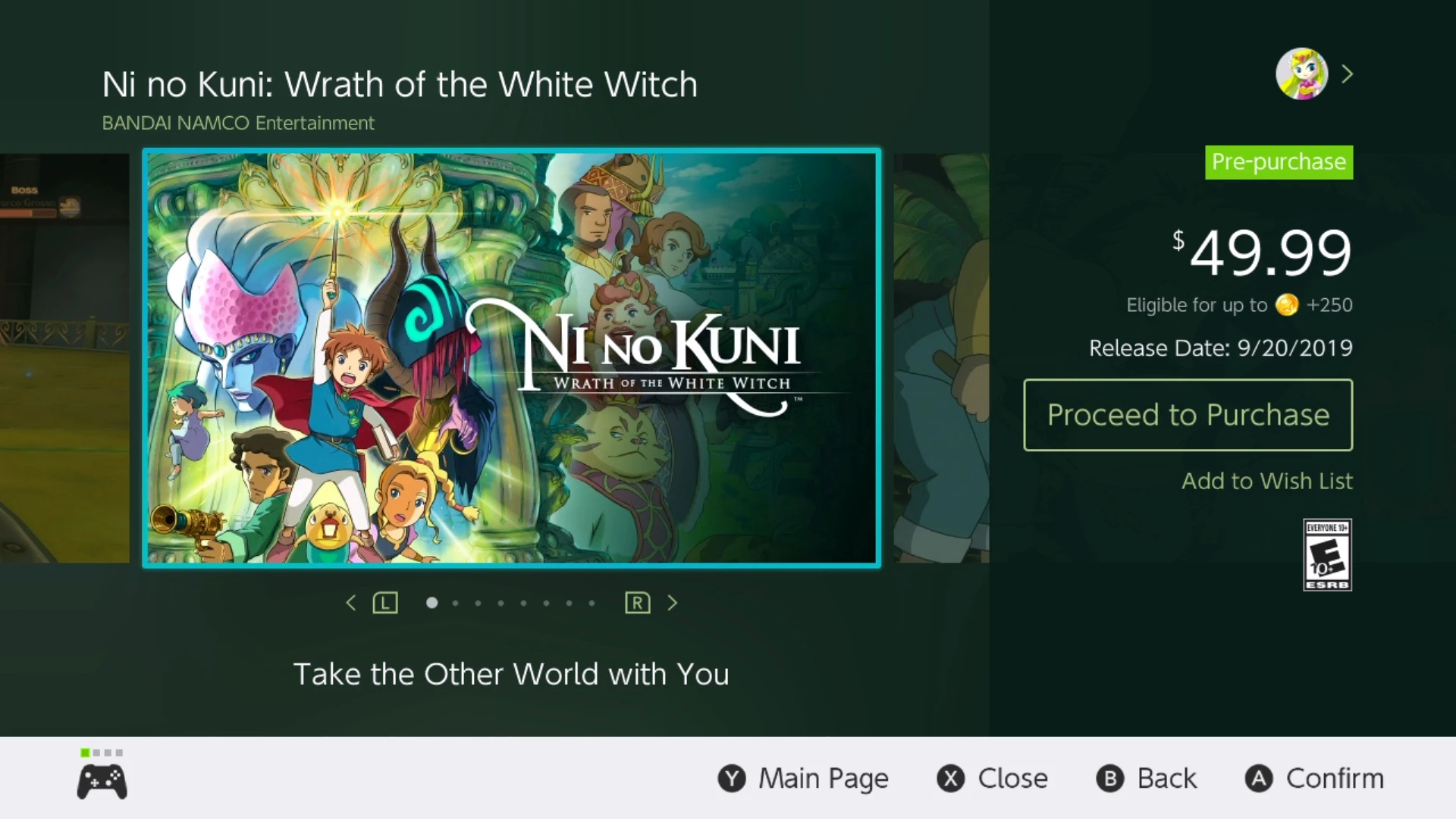Viewport: 1456px width, 819px height.
Task: Click Proceed to Purchase
Action: click(x=1188, y=415)
